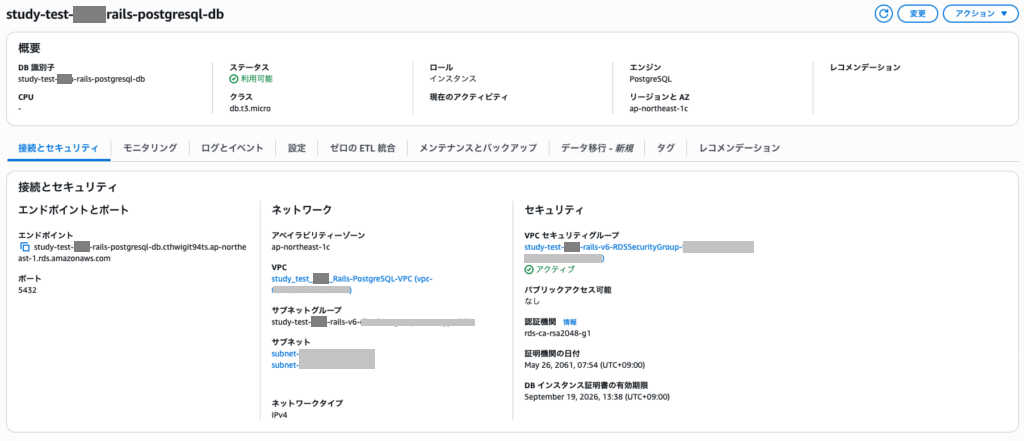1024x441 pixels.
Task: Switch to メンテナンスとバックアップ tab
Action: pos(478,148)
